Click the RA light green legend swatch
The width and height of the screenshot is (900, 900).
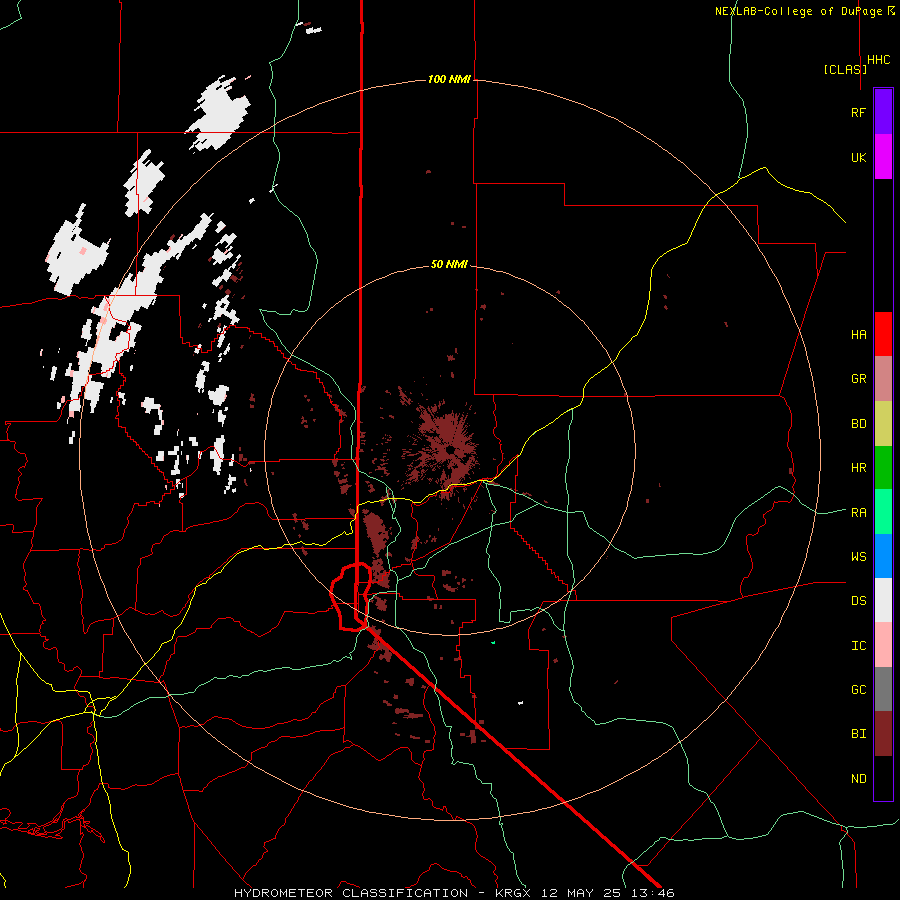(x=883, y=512)
